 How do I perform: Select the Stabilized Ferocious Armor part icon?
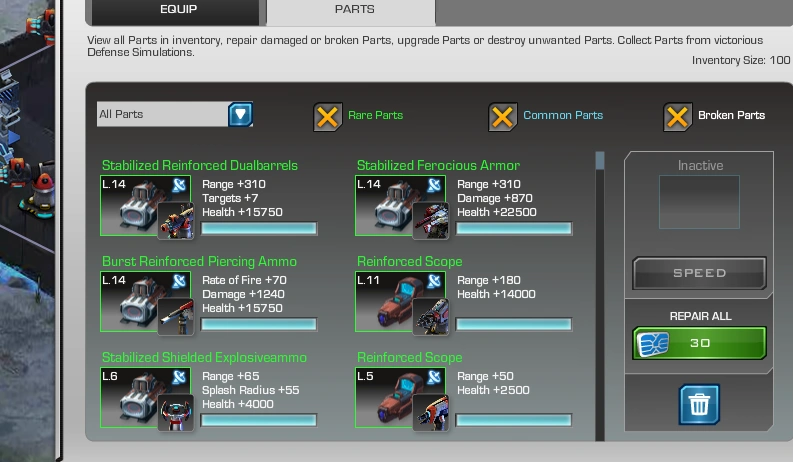(400, 205)
